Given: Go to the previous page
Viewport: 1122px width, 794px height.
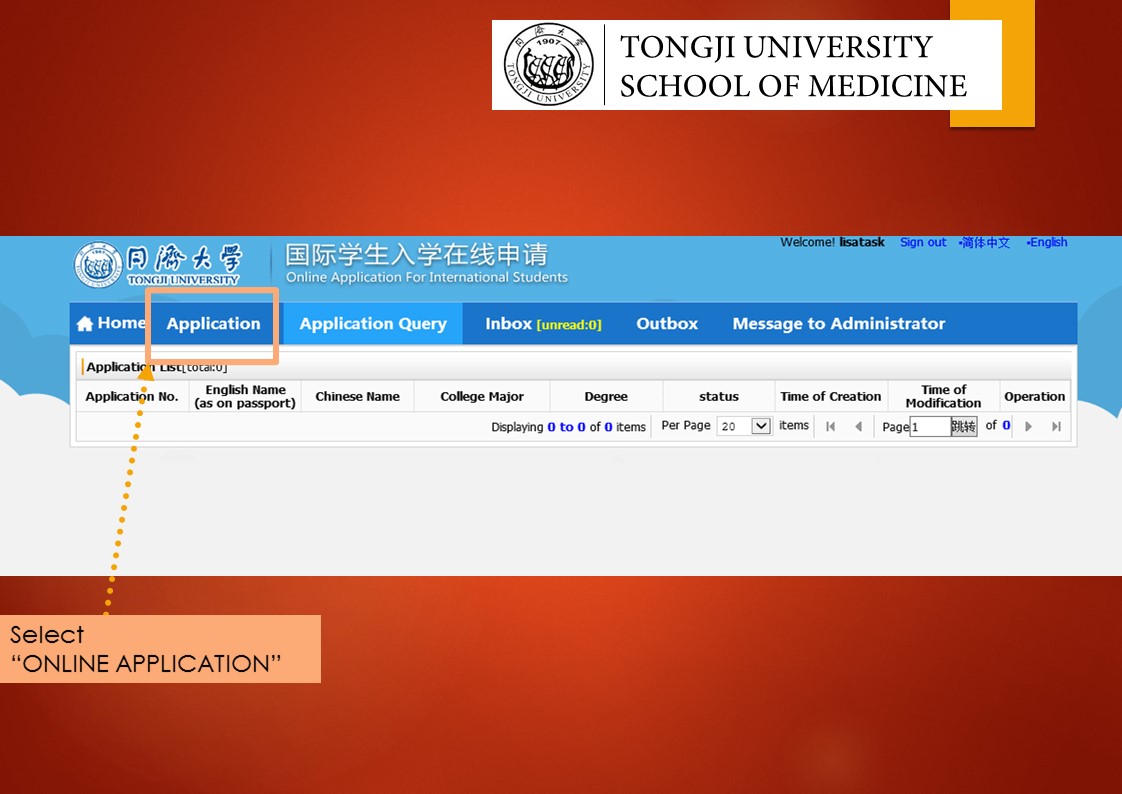Looking at the screenshot, I should point(858,427).
